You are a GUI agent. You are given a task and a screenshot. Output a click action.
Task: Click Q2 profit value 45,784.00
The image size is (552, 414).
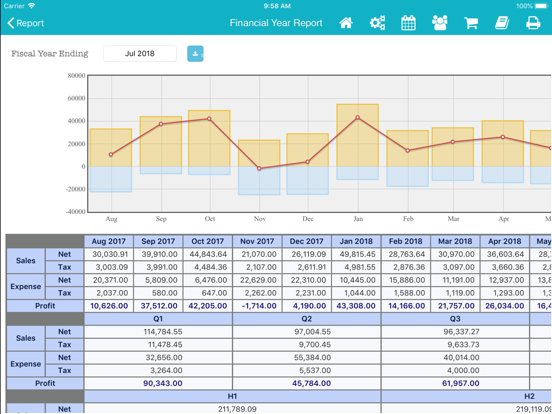click(311, 383)
